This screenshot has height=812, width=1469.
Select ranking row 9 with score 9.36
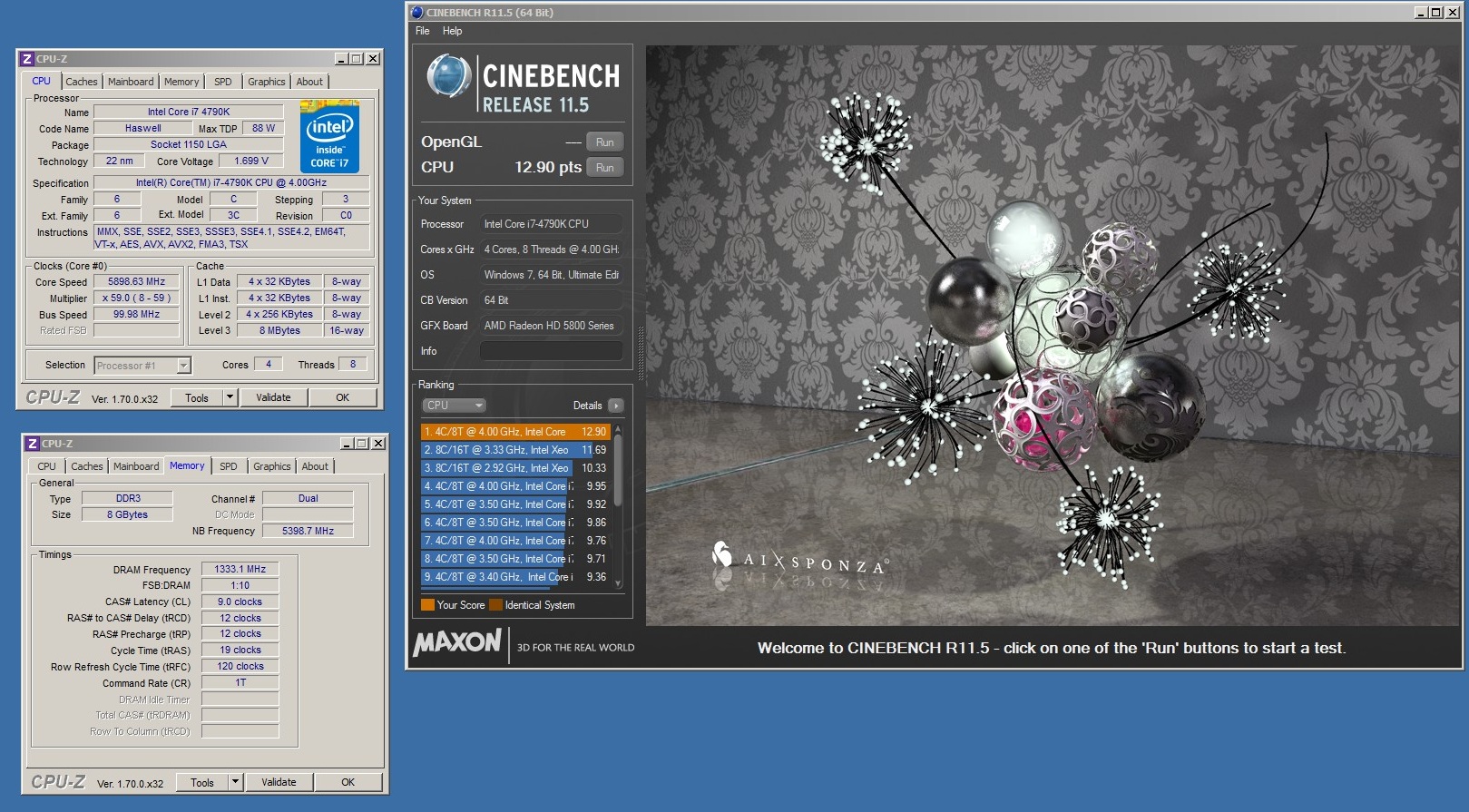515,577
